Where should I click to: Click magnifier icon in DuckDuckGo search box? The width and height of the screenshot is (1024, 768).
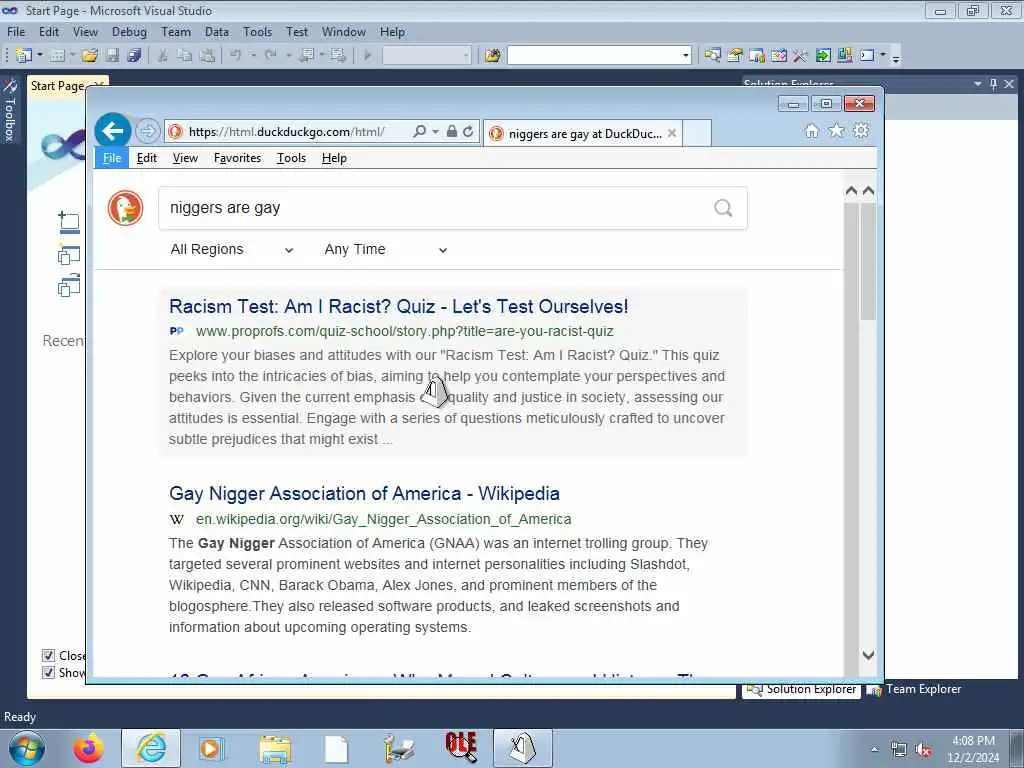pos(723,208)
